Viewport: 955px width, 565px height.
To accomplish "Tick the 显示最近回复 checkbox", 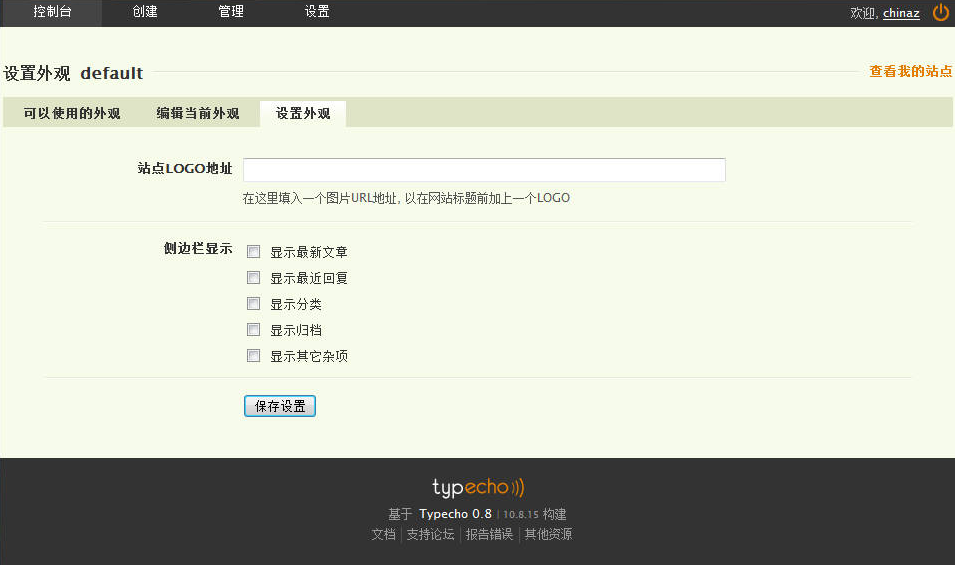I will [253, 278].
